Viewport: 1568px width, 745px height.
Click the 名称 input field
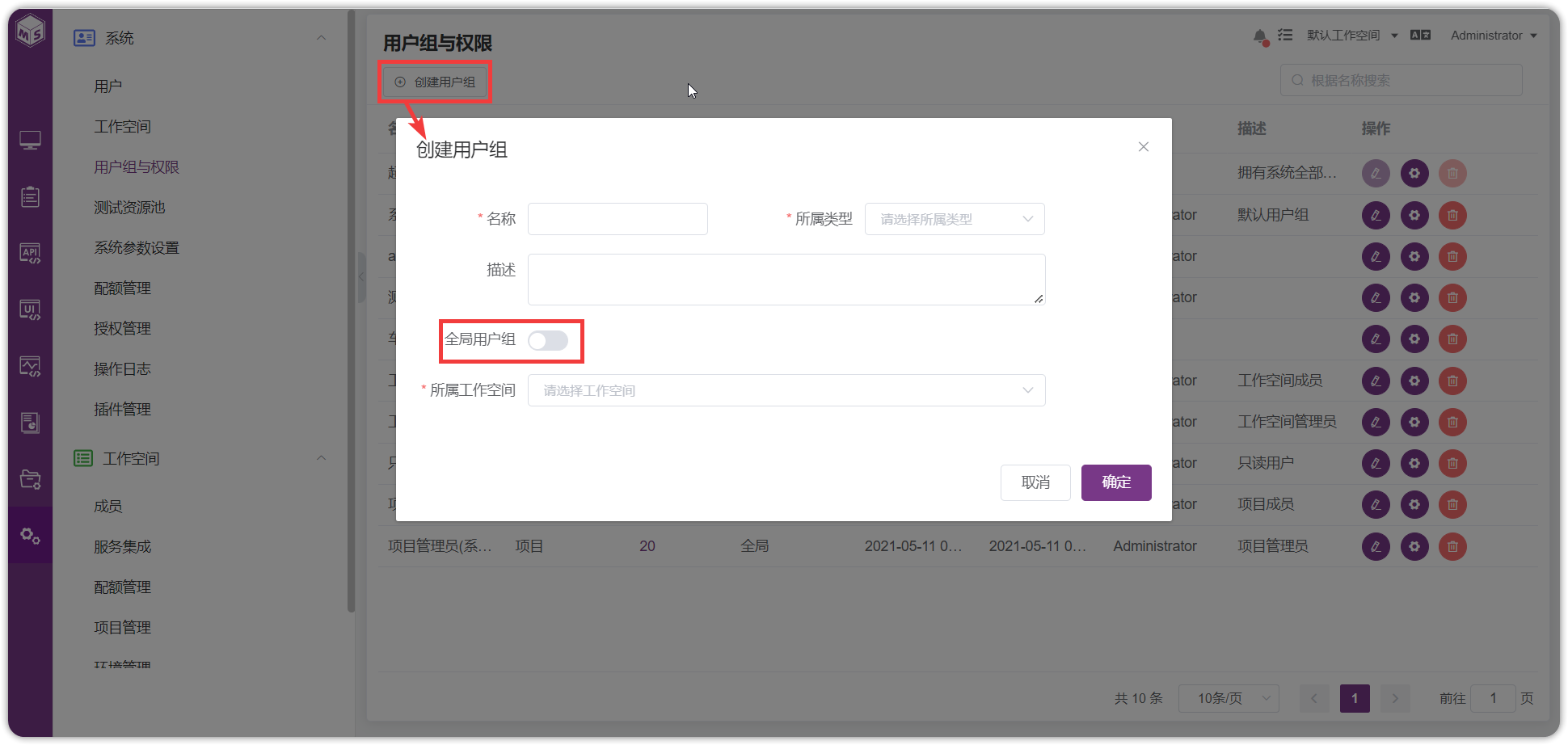coord(618,219)
